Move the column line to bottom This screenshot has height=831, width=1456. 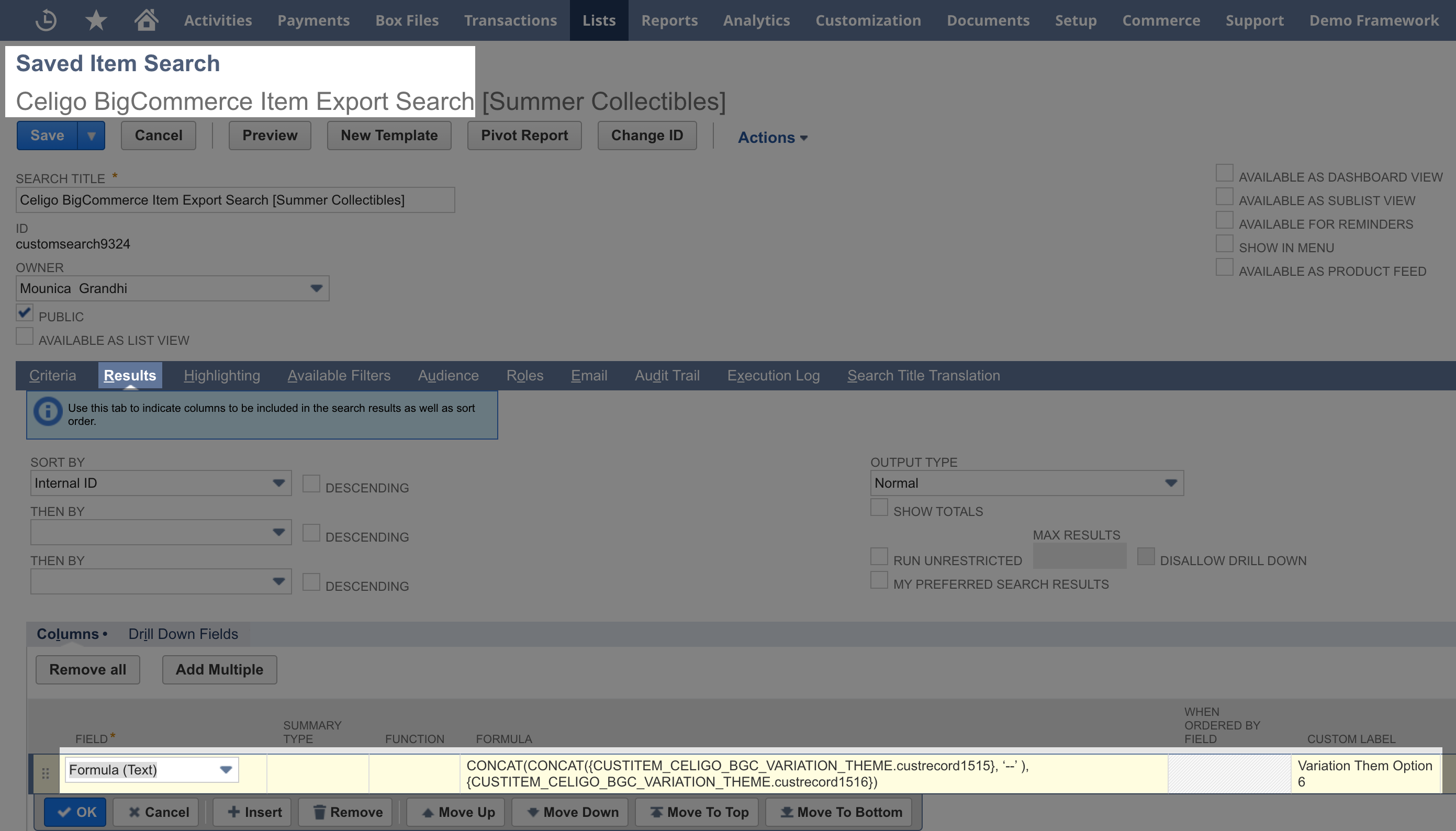838,812
